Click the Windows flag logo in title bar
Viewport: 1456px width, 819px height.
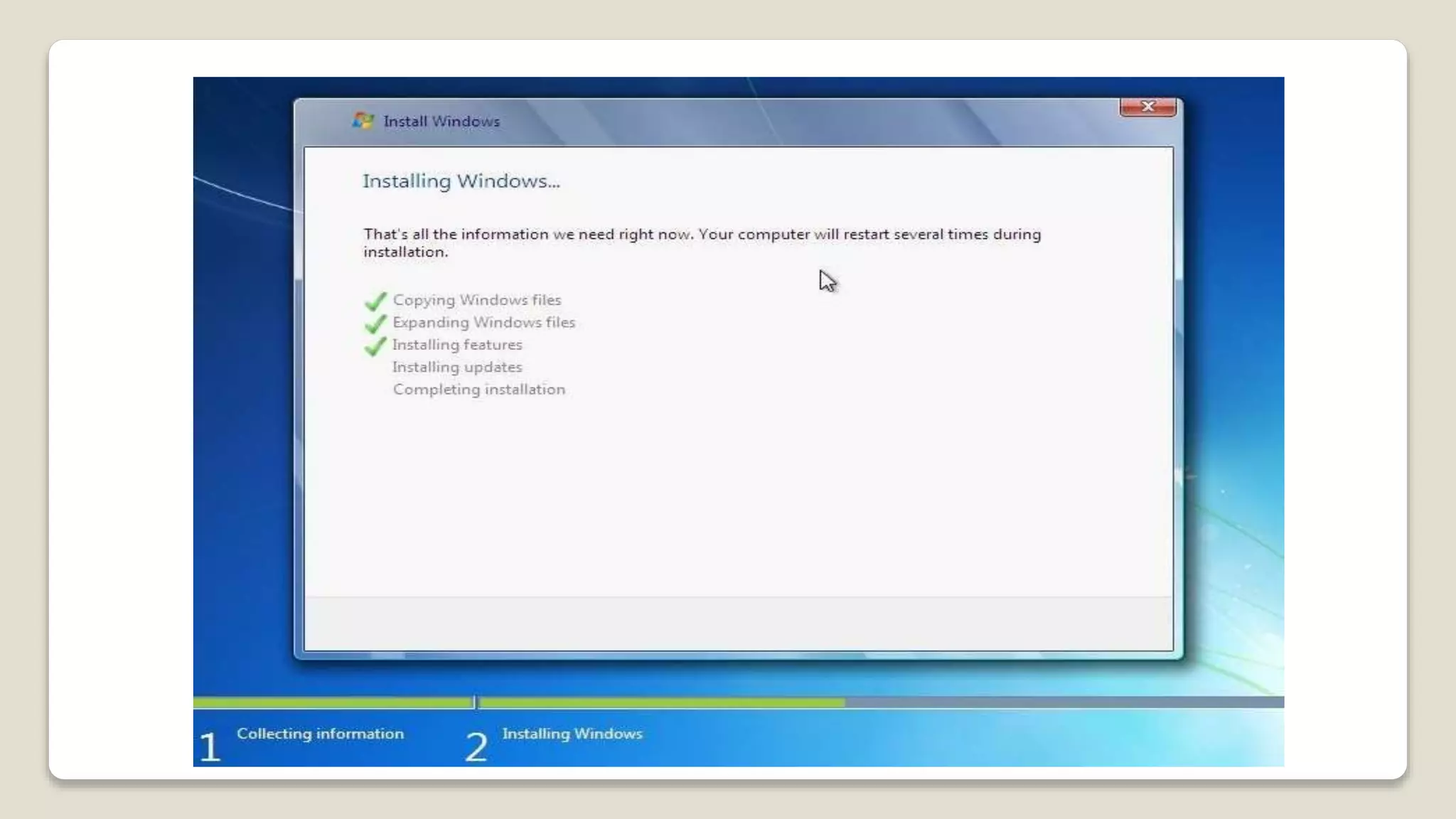pyautogui.click(x=363, y=121)
